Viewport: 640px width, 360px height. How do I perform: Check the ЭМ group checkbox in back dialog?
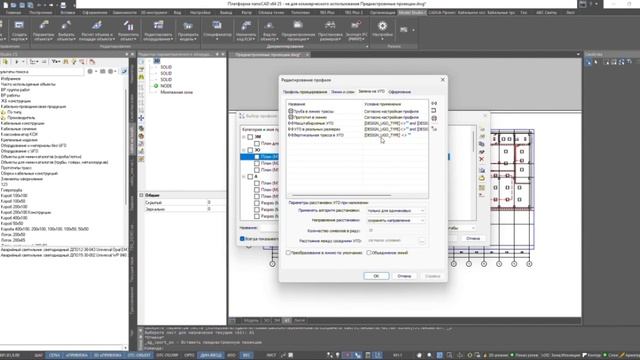pyautogui.click(x=250, y=137)
